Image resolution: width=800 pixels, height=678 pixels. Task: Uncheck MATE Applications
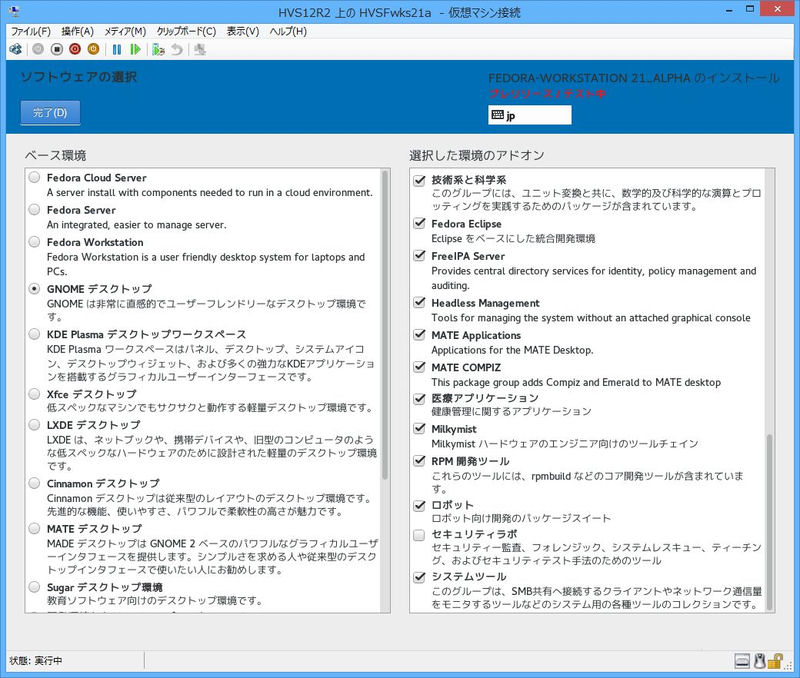[x=419, y=335]
